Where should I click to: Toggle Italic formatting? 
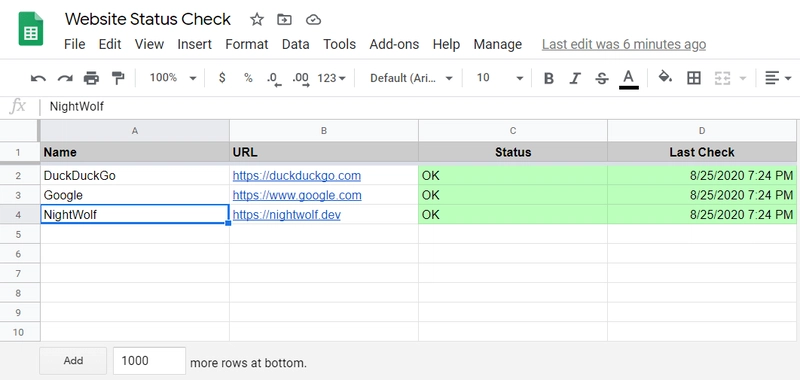(575, 78)
